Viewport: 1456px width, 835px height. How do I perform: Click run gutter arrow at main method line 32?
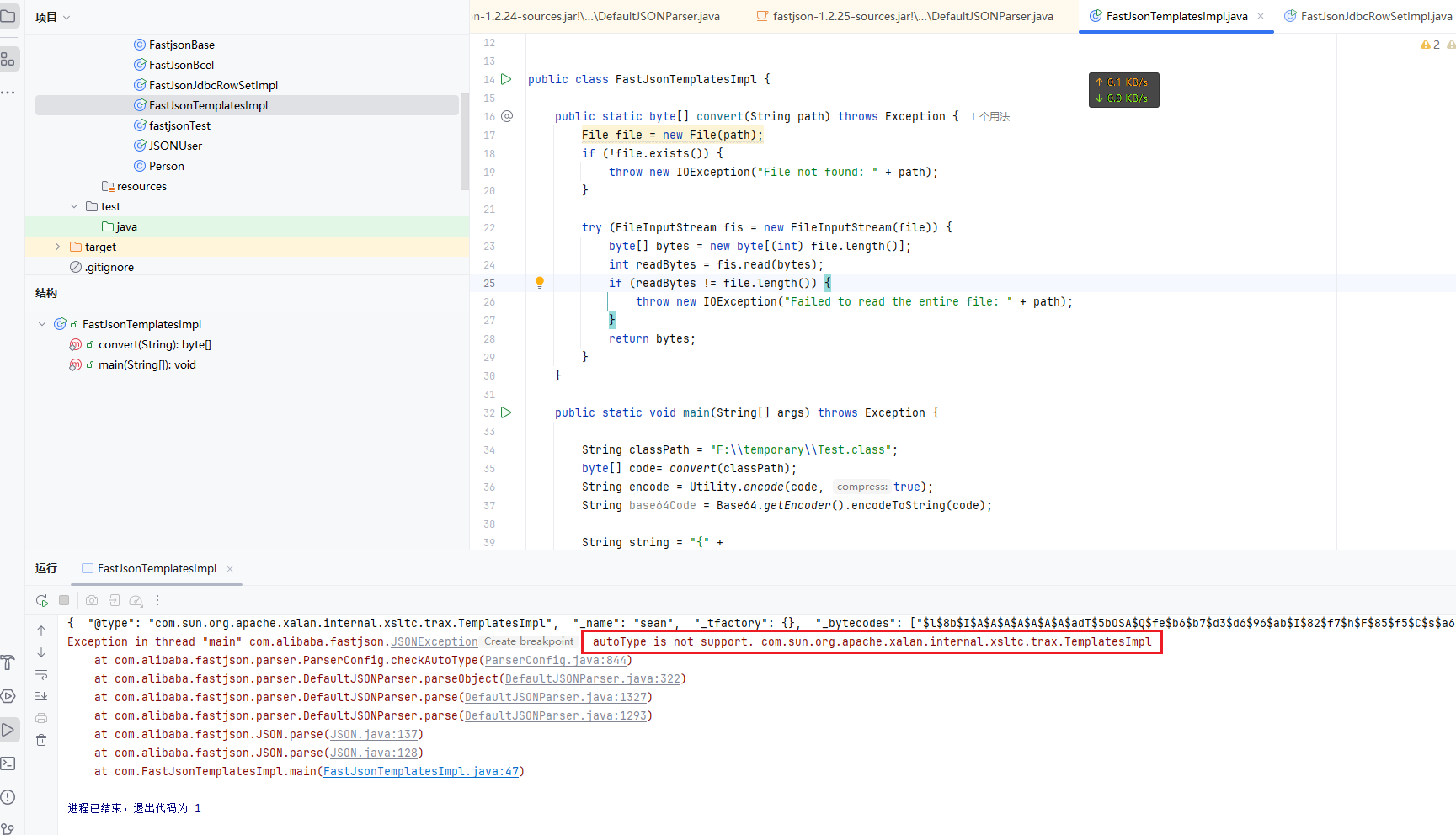pos(506,412)
